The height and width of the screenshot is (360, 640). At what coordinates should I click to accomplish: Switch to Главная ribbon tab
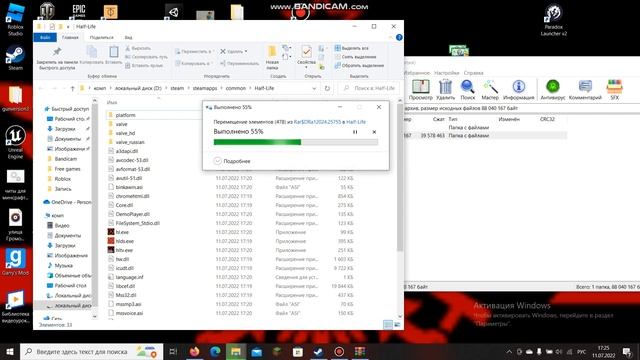(70, 38)
